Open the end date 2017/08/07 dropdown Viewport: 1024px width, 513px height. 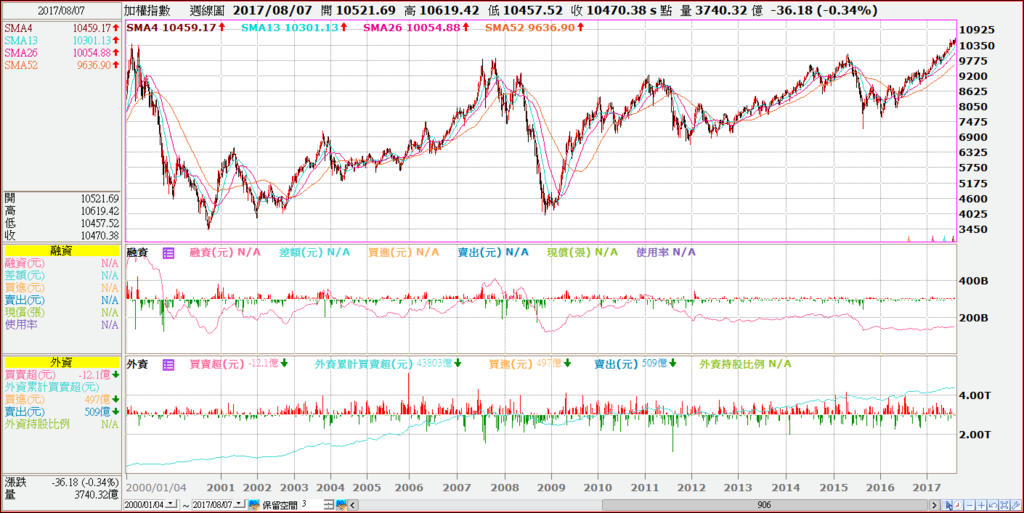point(240,504)
